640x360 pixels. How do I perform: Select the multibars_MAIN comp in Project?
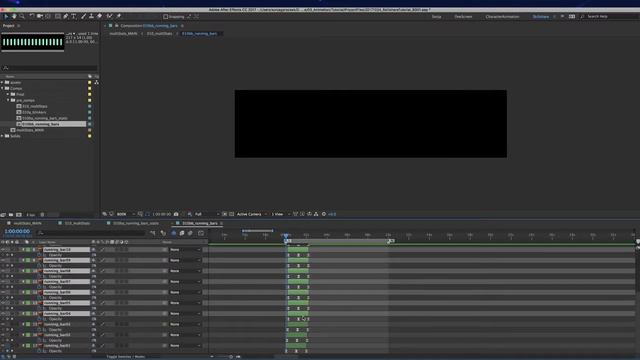[30, 130]
